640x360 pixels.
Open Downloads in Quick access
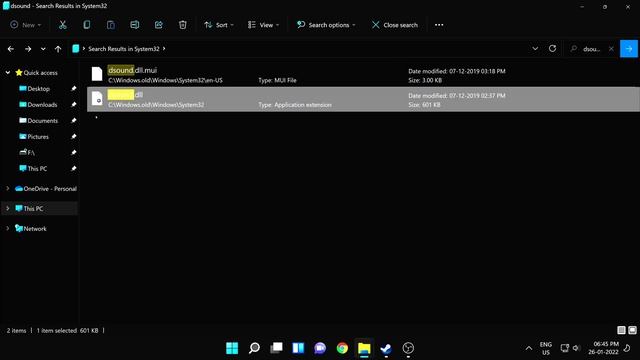point(42,104)
